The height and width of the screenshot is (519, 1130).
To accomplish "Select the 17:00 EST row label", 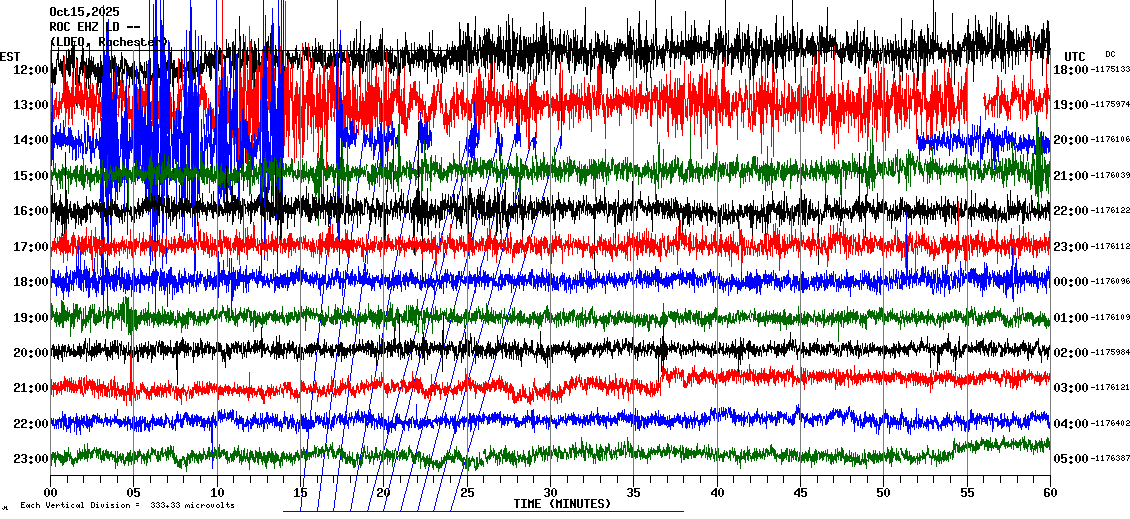I will [31, 247].
